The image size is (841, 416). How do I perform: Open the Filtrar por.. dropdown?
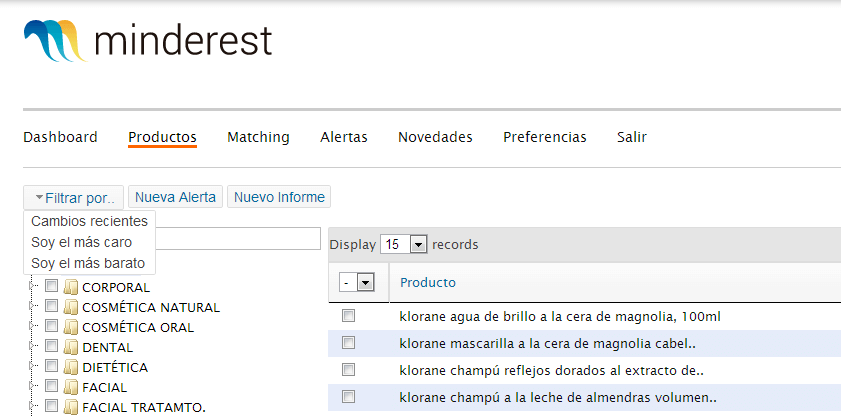(x=73, y=198)
